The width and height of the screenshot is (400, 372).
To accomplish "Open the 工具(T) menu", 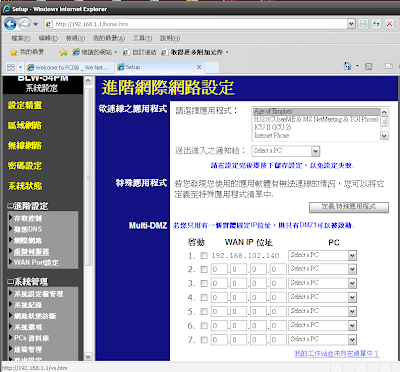I will tap(143, 38).
